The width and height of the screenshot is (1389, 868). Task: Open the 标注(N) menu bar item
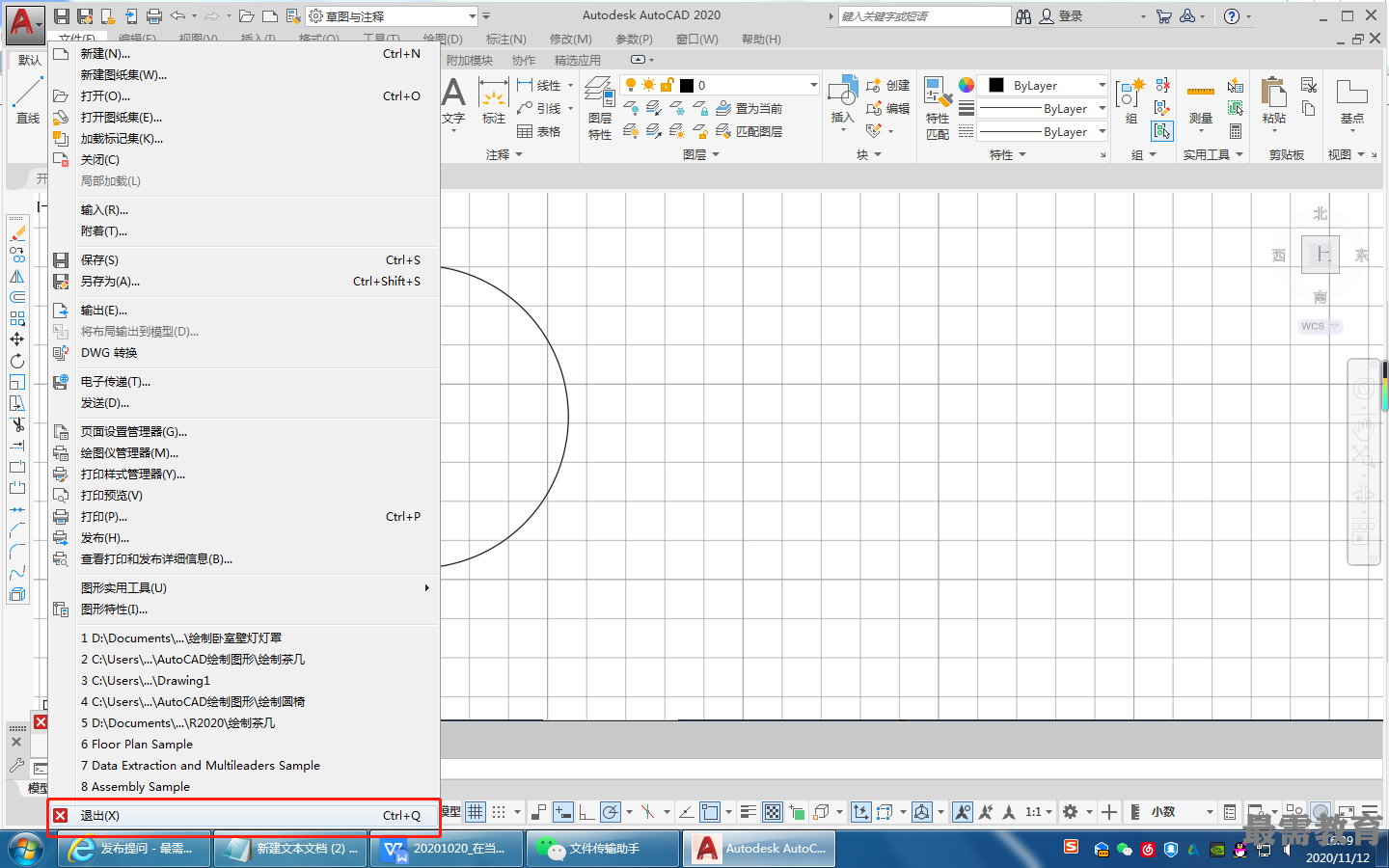[x=506, y=40]
